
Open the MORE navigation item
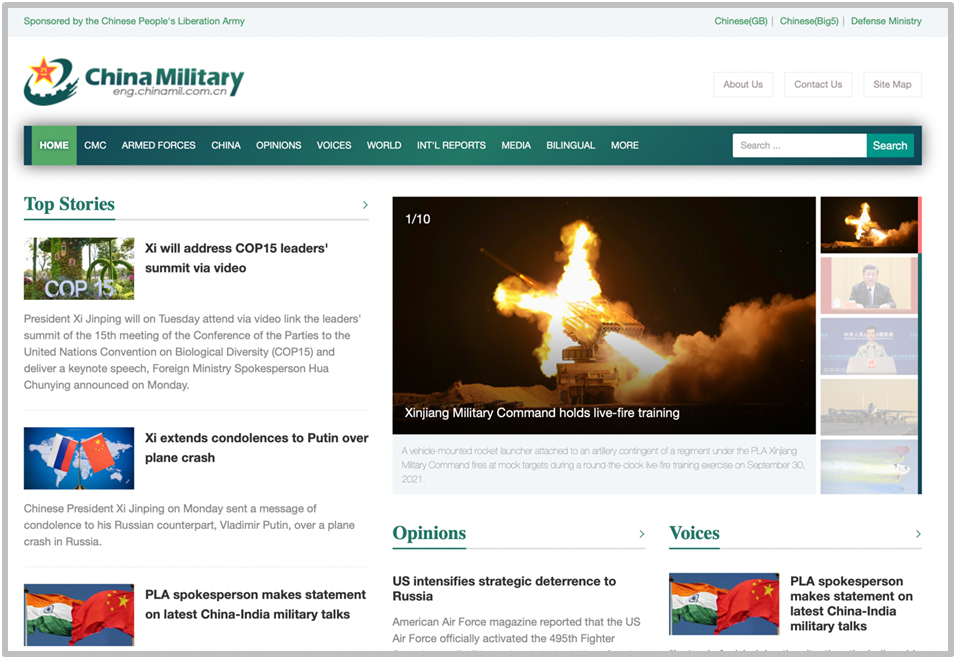(625, 146)
